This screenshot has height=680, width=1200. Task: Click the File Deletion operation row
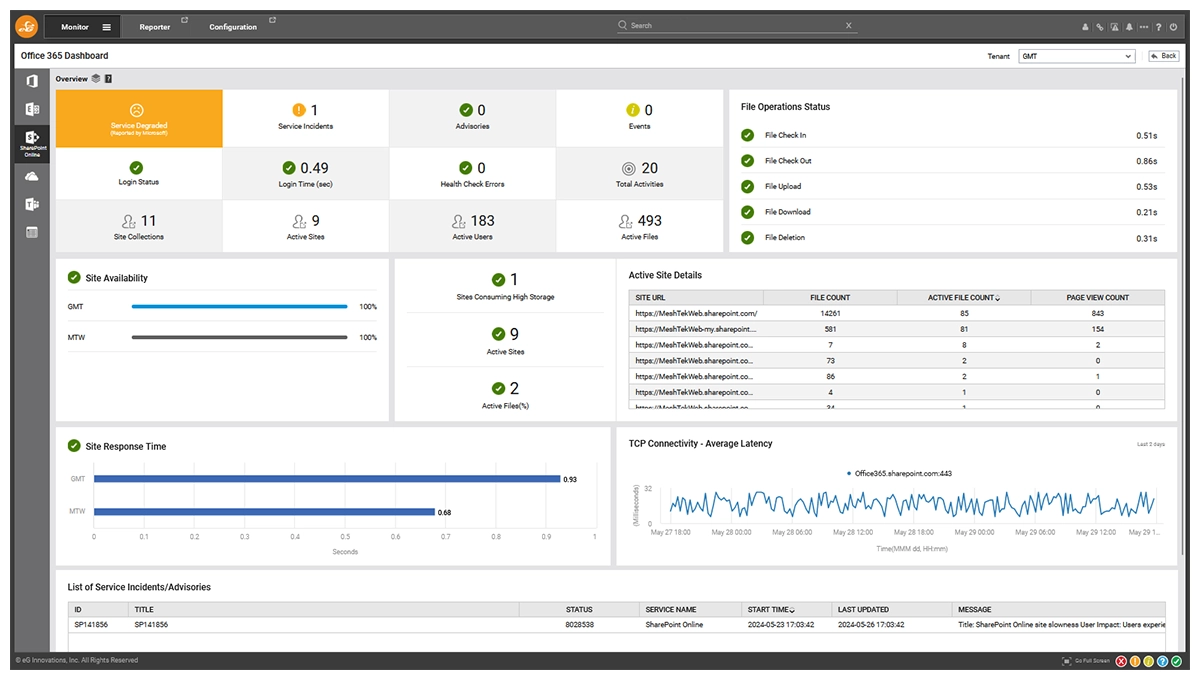[949, 238]
